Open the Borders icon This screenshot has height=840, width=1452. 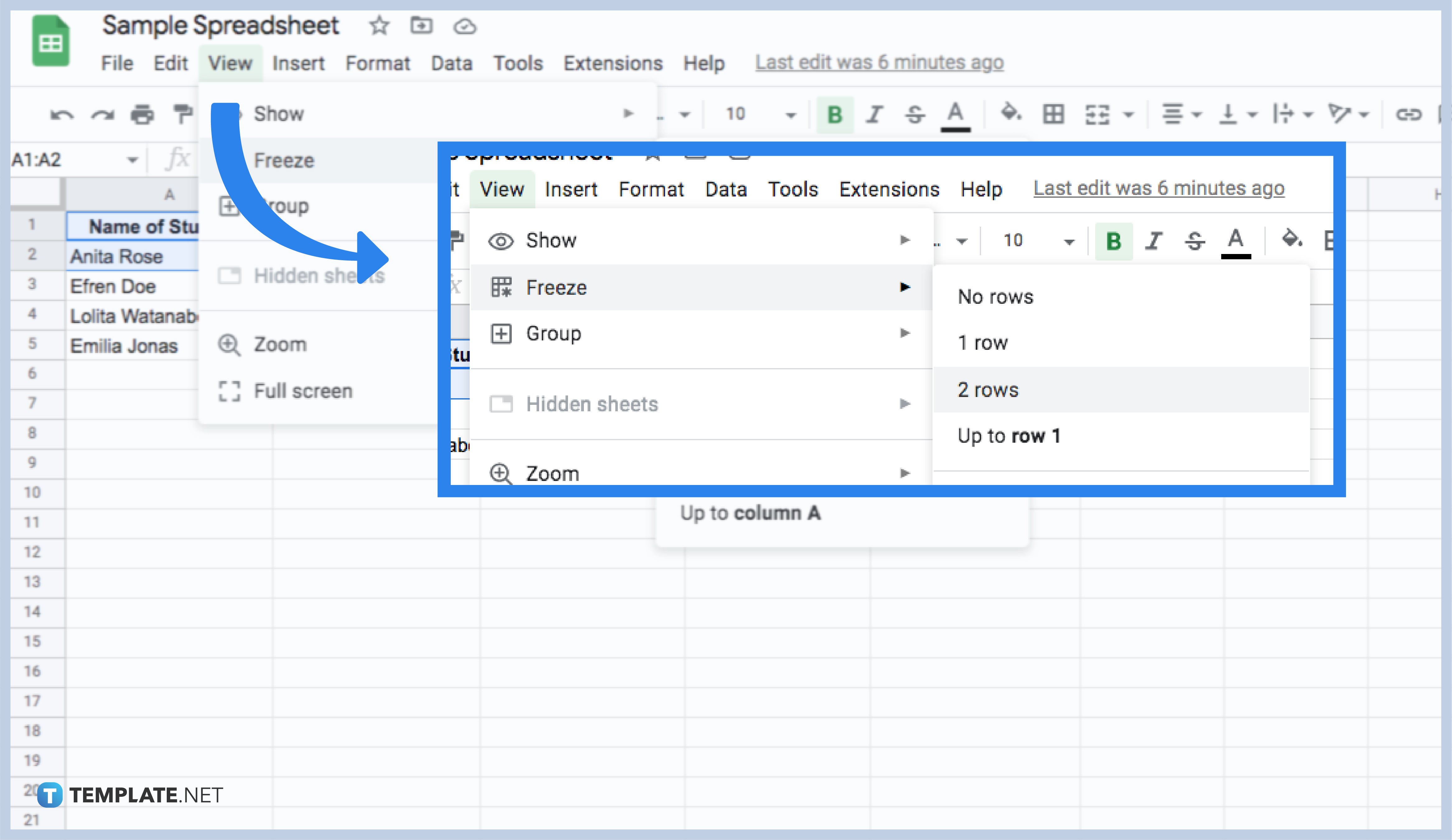[x=1053, y=114]
